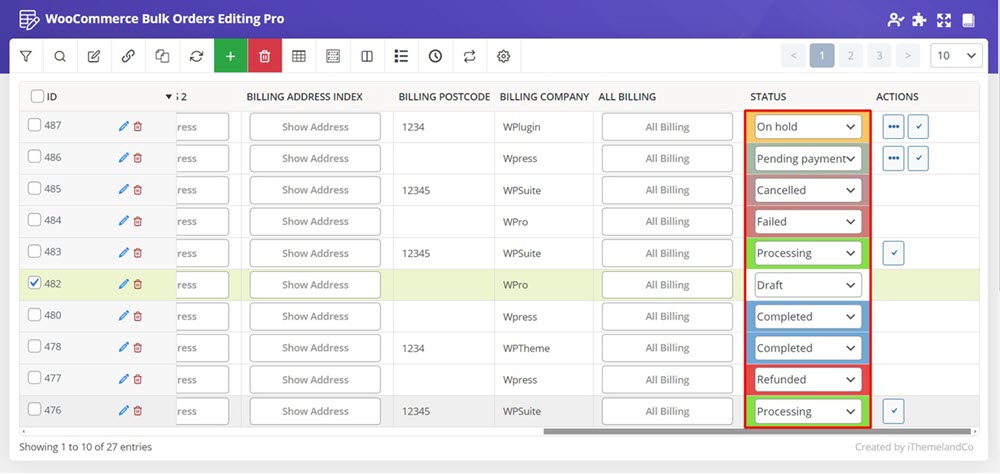Click the duplicate orders icon
The image size is (1000, 474).
tap(162, 56)
